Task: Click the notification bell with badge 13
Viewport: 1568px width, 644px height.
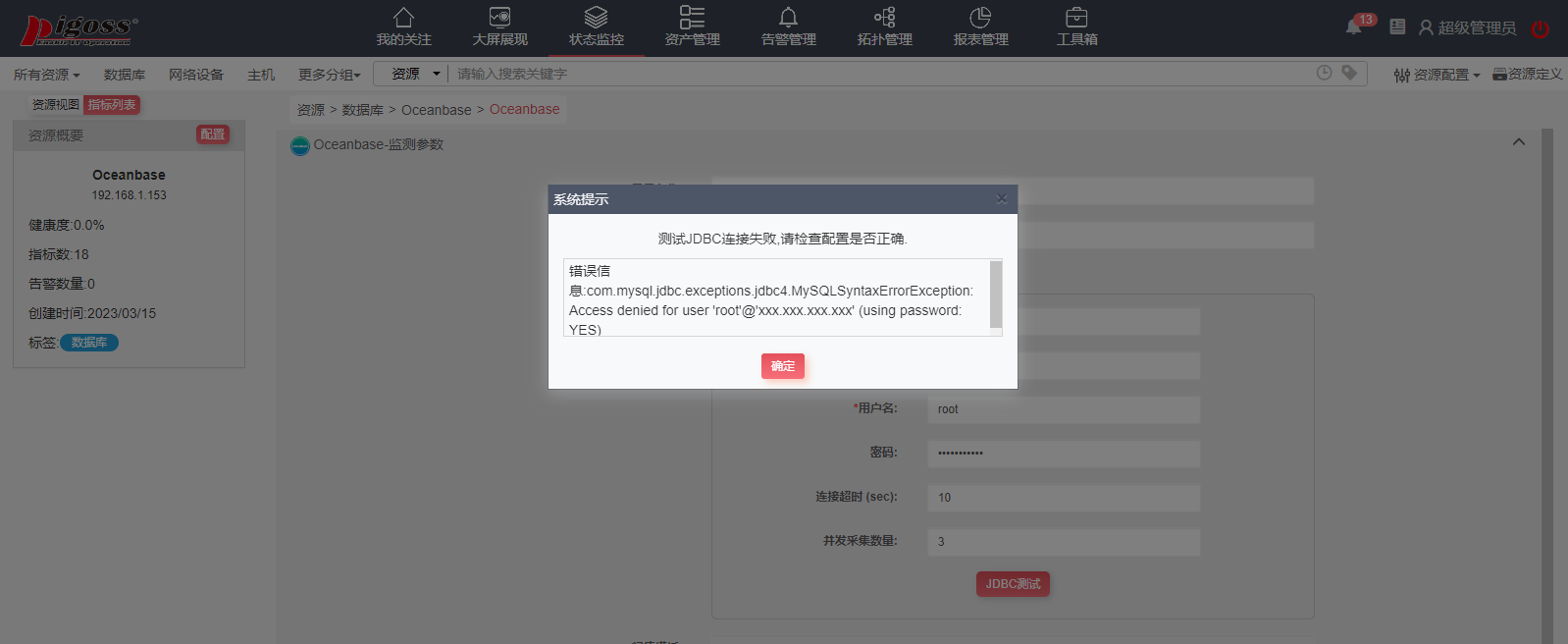Action: 1354,27
